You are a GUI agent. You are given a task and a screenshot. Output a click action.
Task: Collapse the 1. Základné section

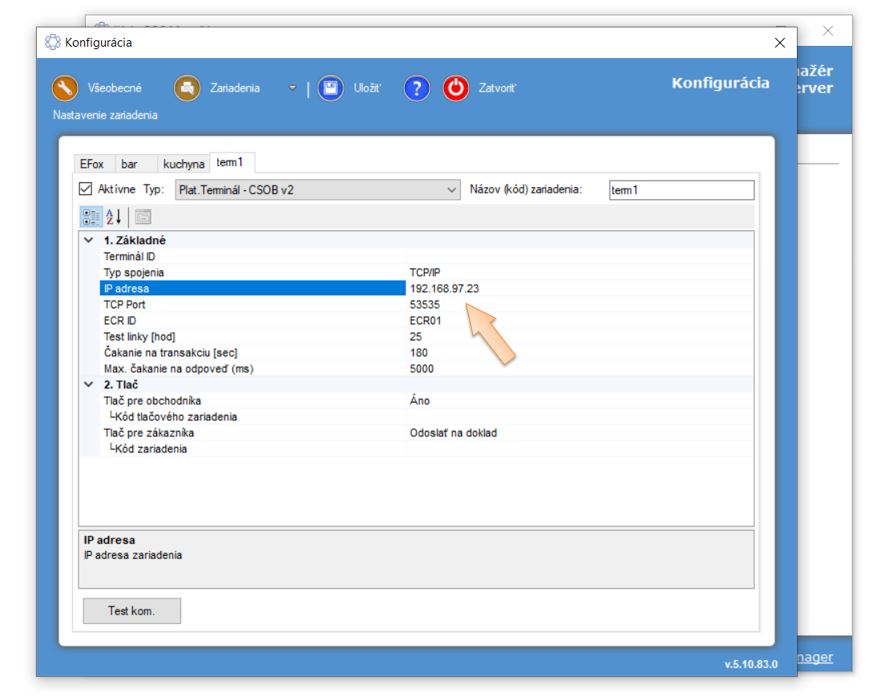[x=89, y=241]
